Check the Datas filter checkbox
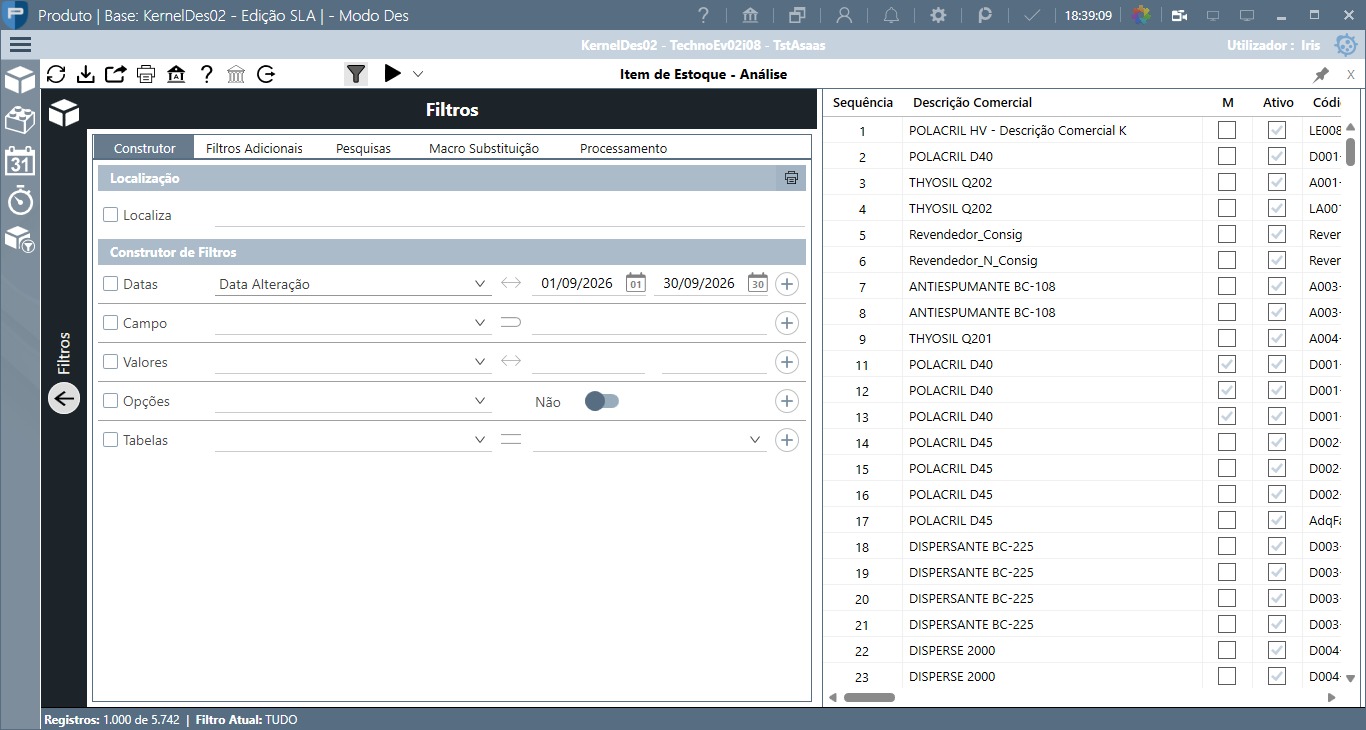 111,284
